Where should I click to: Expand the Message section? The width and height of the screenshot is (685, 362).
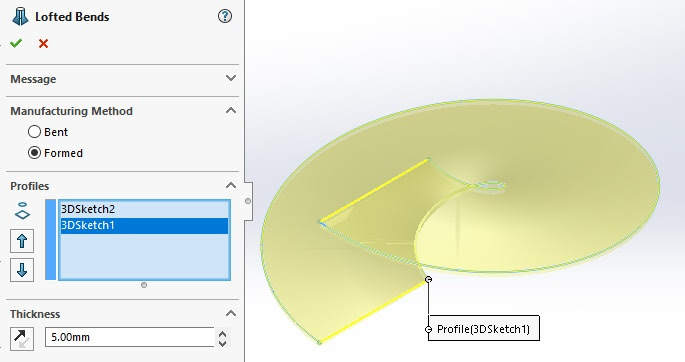pos(231,78)
